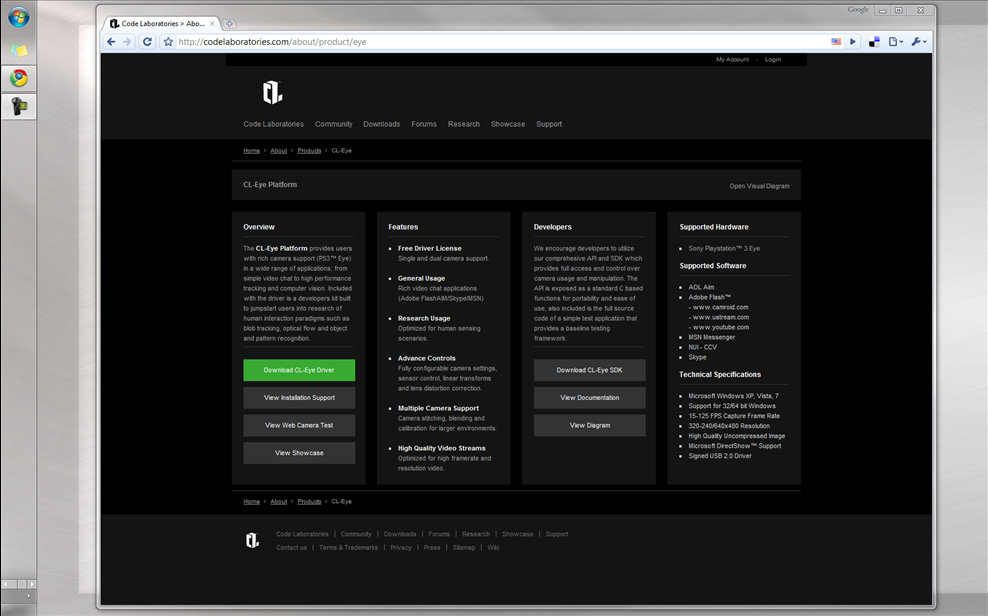
Task: Click Signed USB 2.0 Driver specification
Action: (720, 456)
